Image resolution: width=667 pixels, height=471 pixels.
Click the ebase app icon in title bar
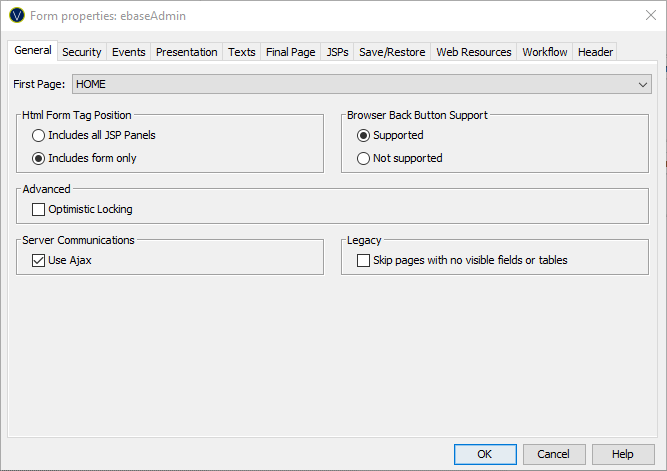point(16,16)
